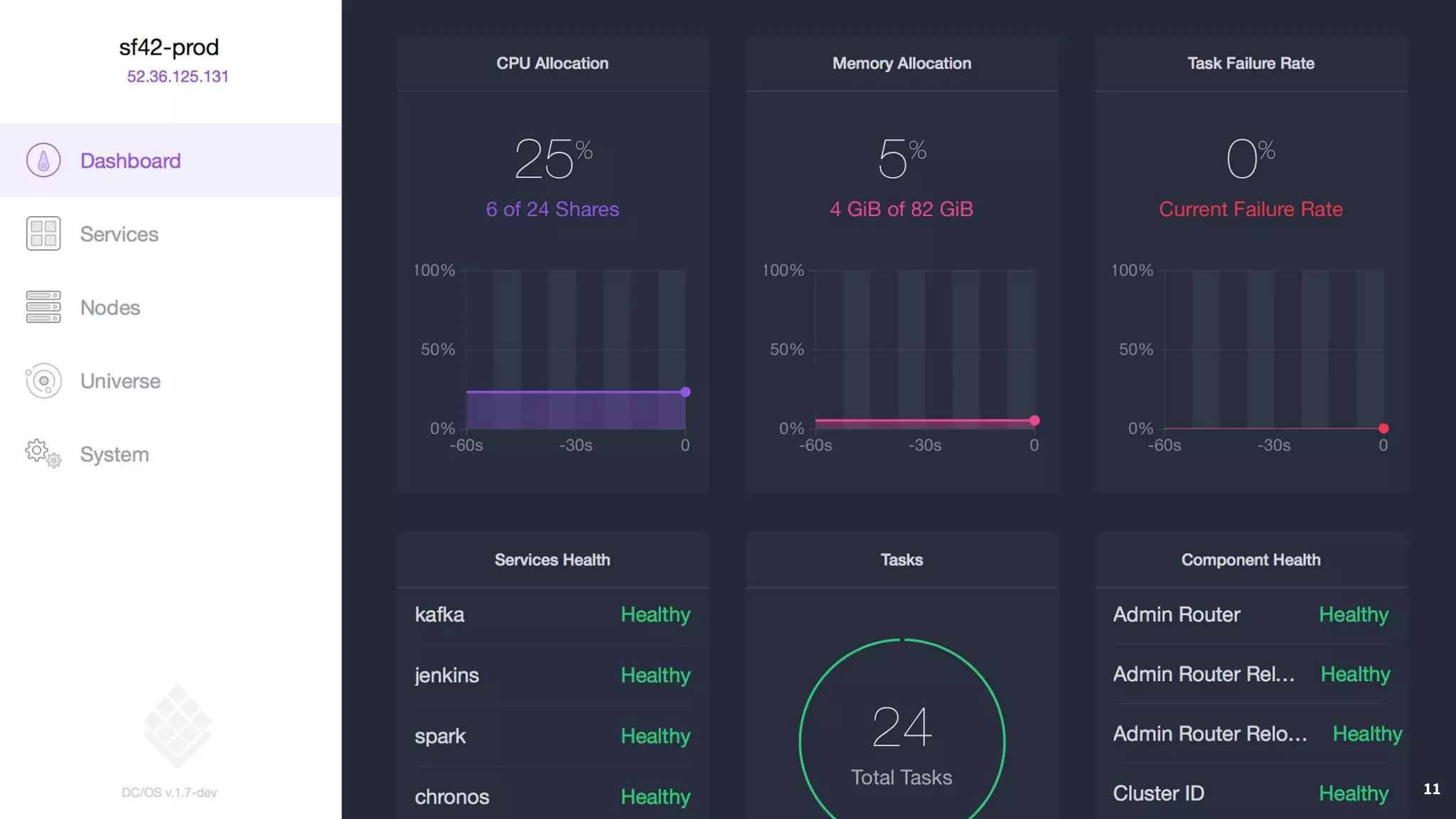Click the pink Memory graph endpoint dot
The width and height of the screenshot is (1456, 819).
1034,421
